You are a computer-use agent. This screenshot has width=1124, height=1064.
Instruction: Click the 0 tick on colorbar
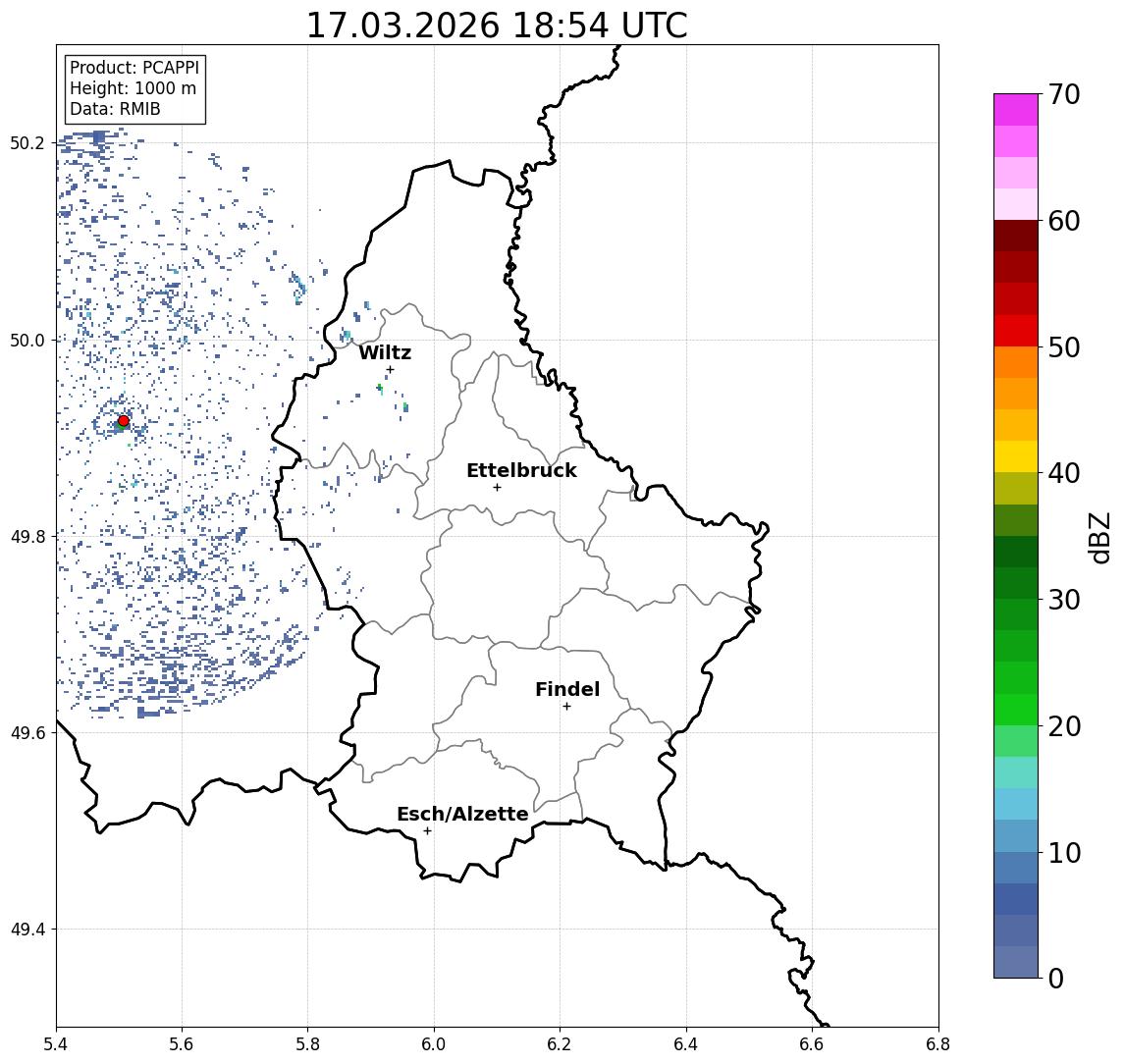pyautogui.click(x=1056, y=978)
